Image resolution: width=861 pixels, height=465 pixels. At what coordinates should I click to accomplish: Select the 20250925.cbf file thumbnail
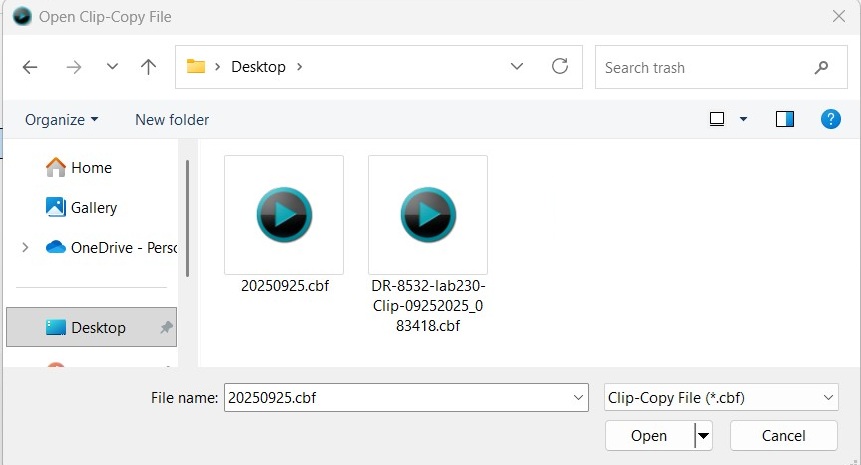click(284, 215)
